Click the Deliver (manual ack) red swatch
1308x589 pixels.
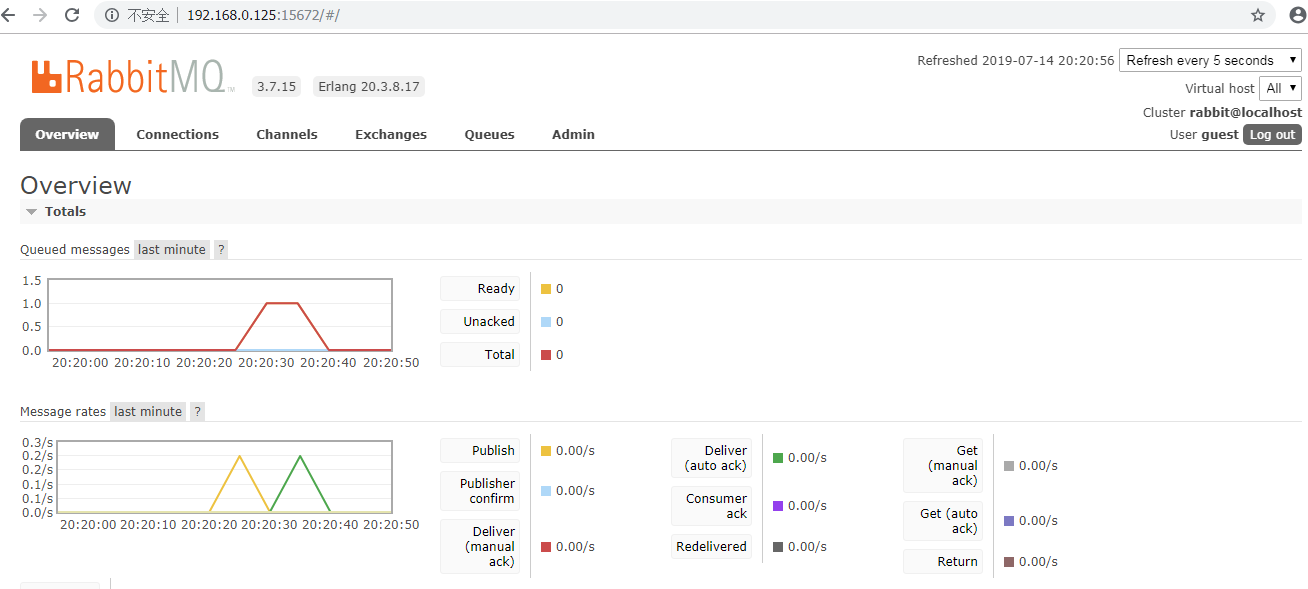point(546,547)
